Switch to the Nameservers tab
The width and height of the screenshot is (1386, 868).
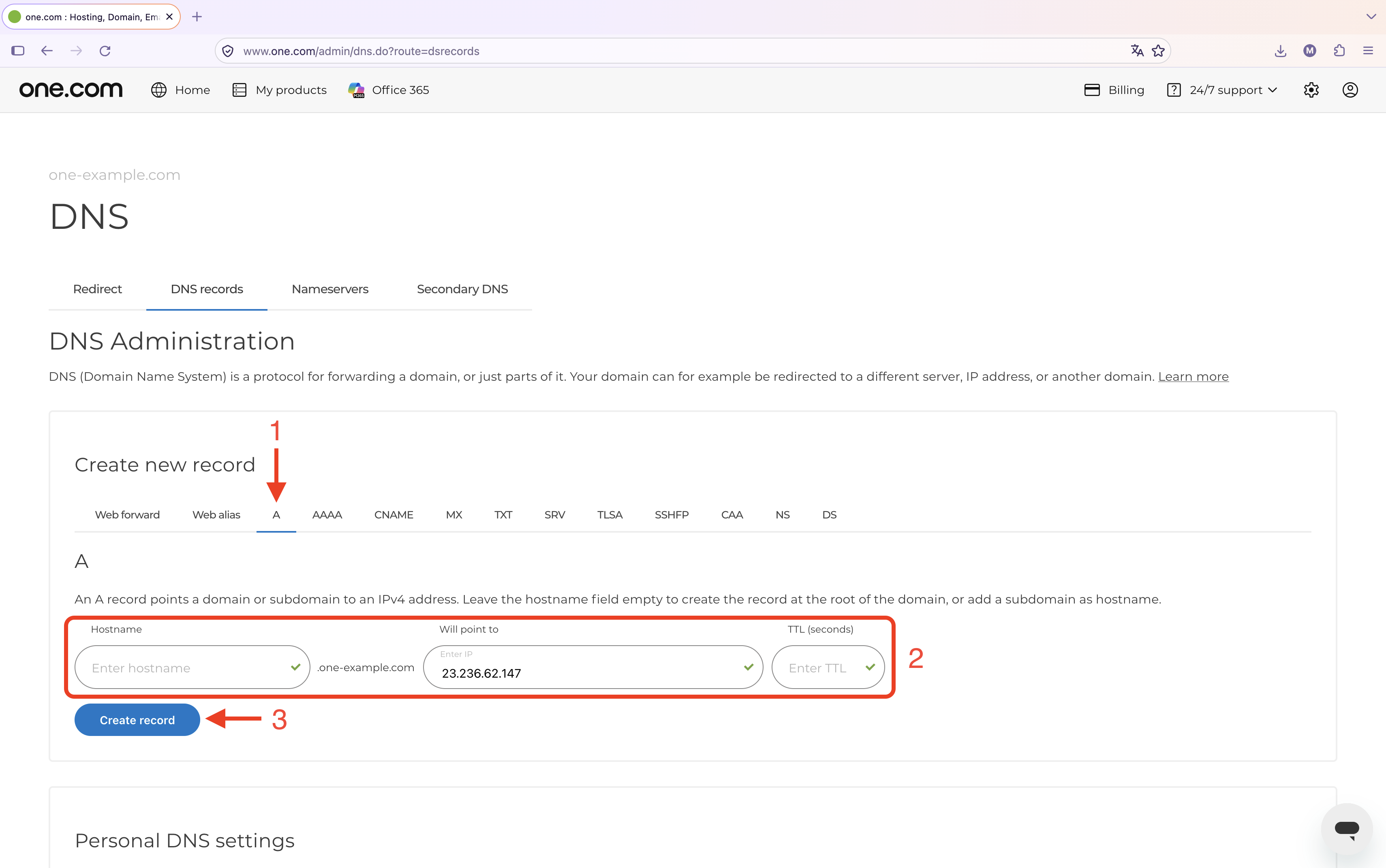click(330, 289)
